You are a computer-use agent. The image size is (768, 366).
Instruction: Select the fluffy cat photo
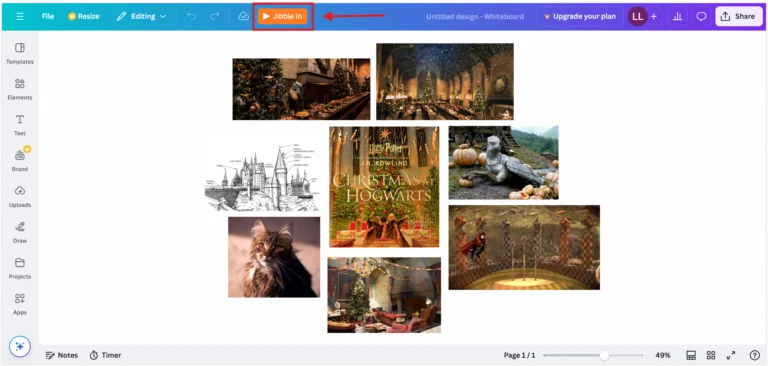(274, 257)
